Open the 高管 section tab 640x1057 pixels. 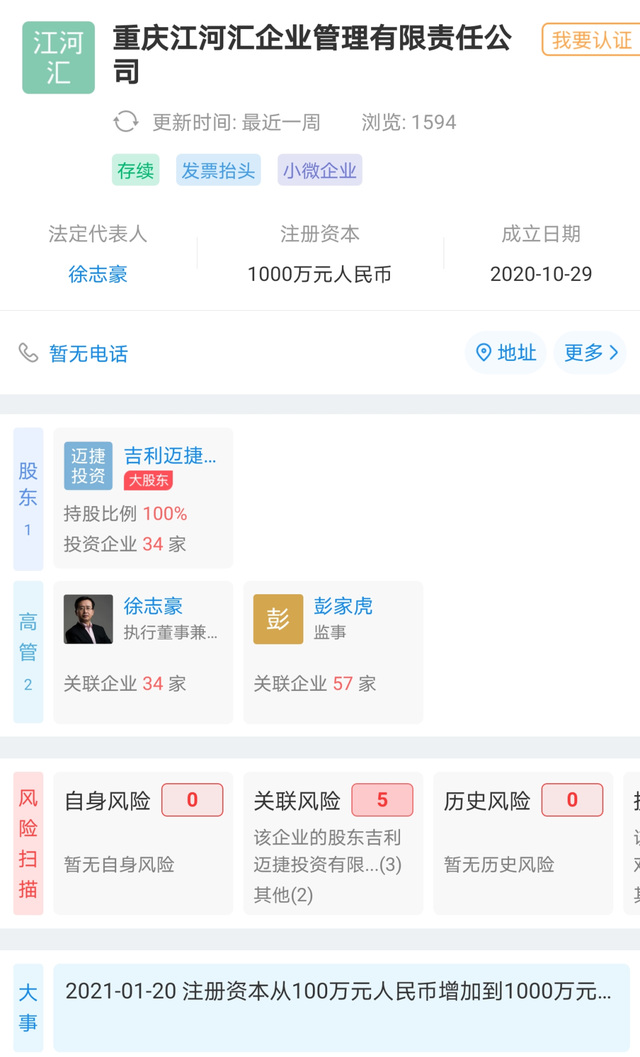[28, 651]
